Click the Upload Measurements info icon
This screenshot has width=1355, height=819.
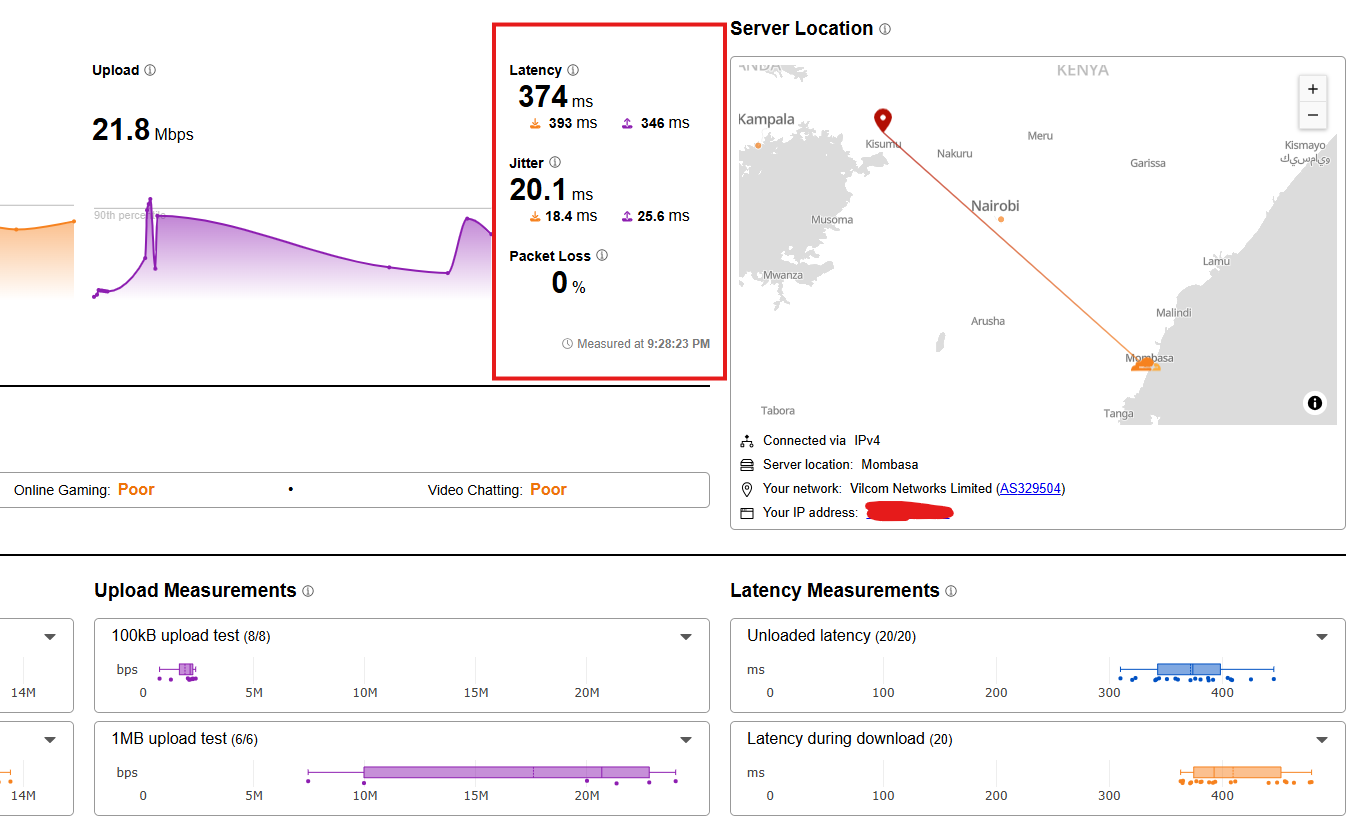308,591
